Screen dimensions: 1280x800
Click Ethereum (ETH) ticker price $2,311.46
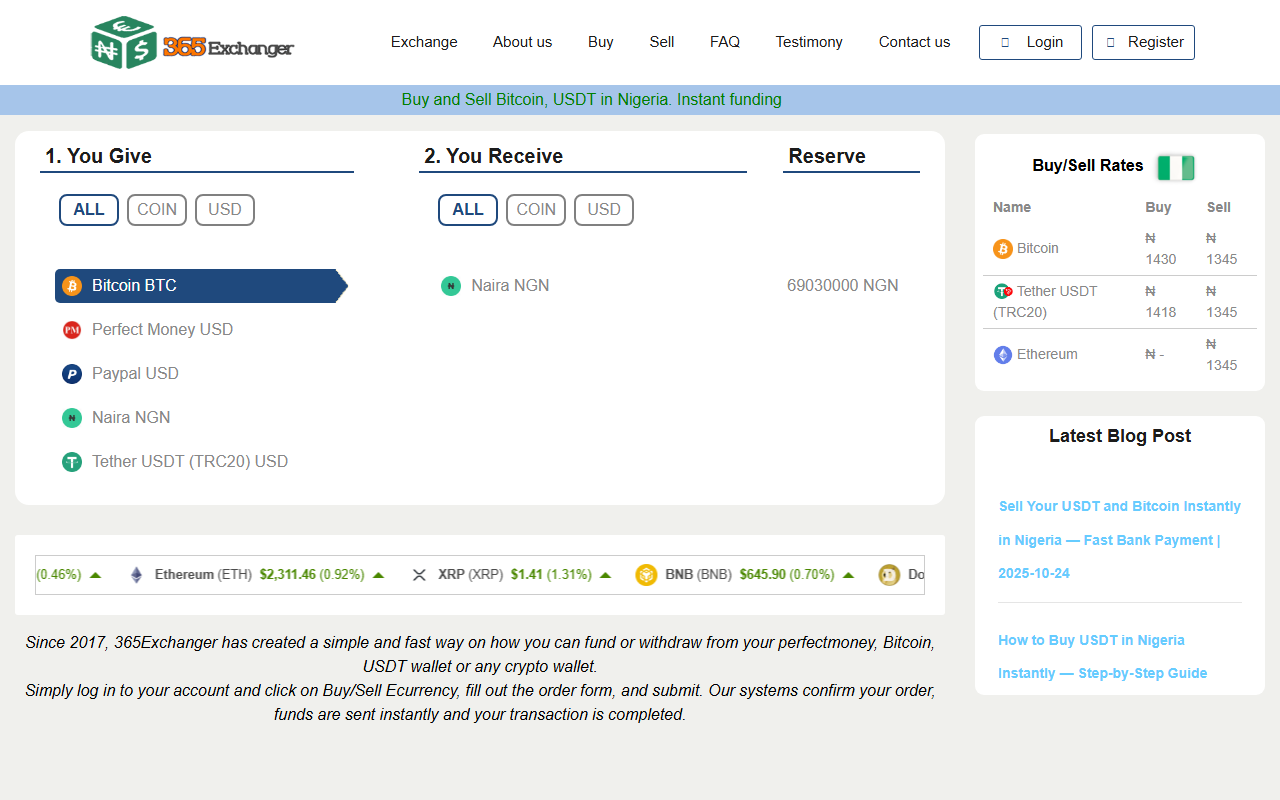(287, 575)
